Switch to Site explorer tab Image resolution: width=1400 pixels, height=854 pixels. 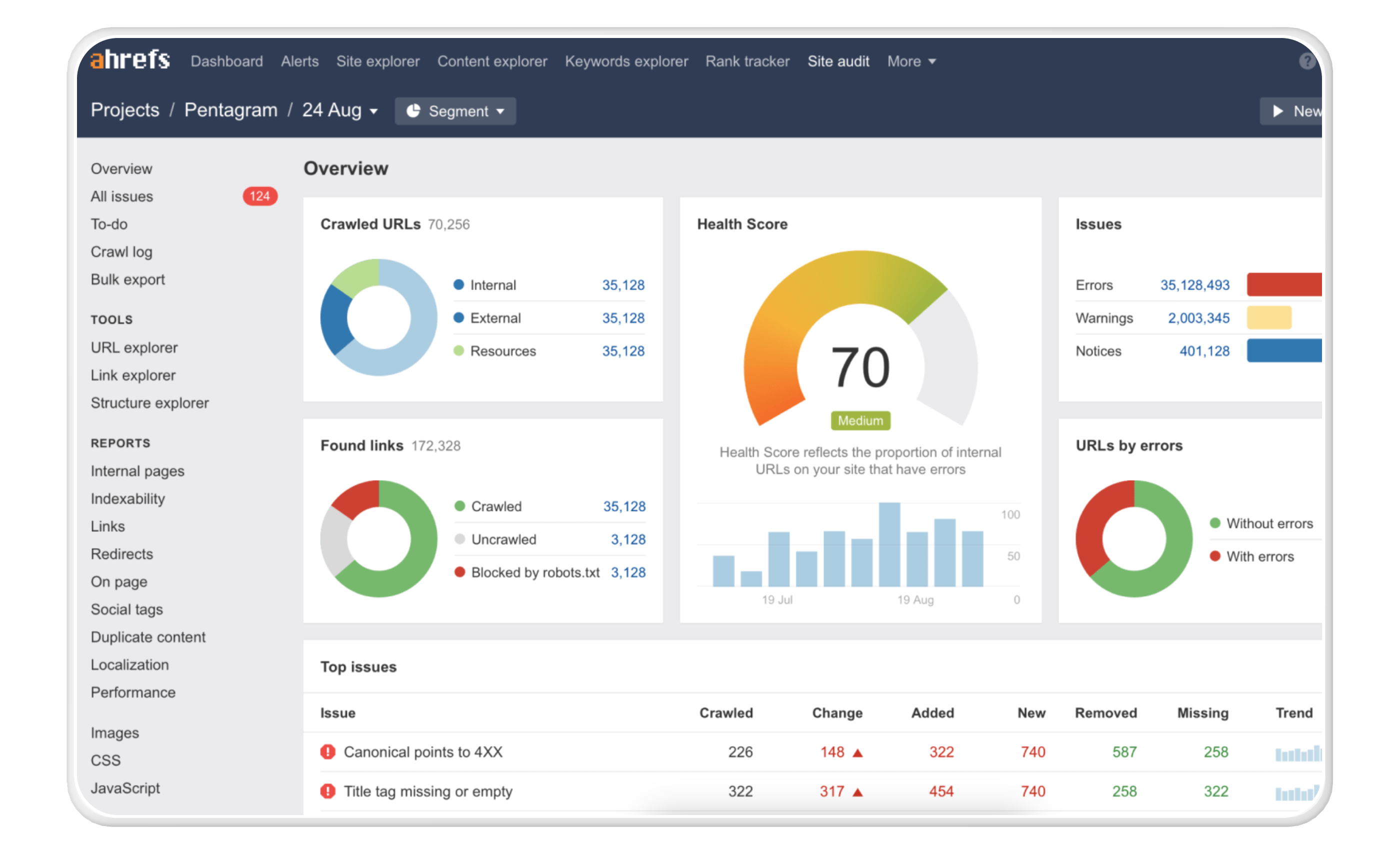(x=378, y=61)
